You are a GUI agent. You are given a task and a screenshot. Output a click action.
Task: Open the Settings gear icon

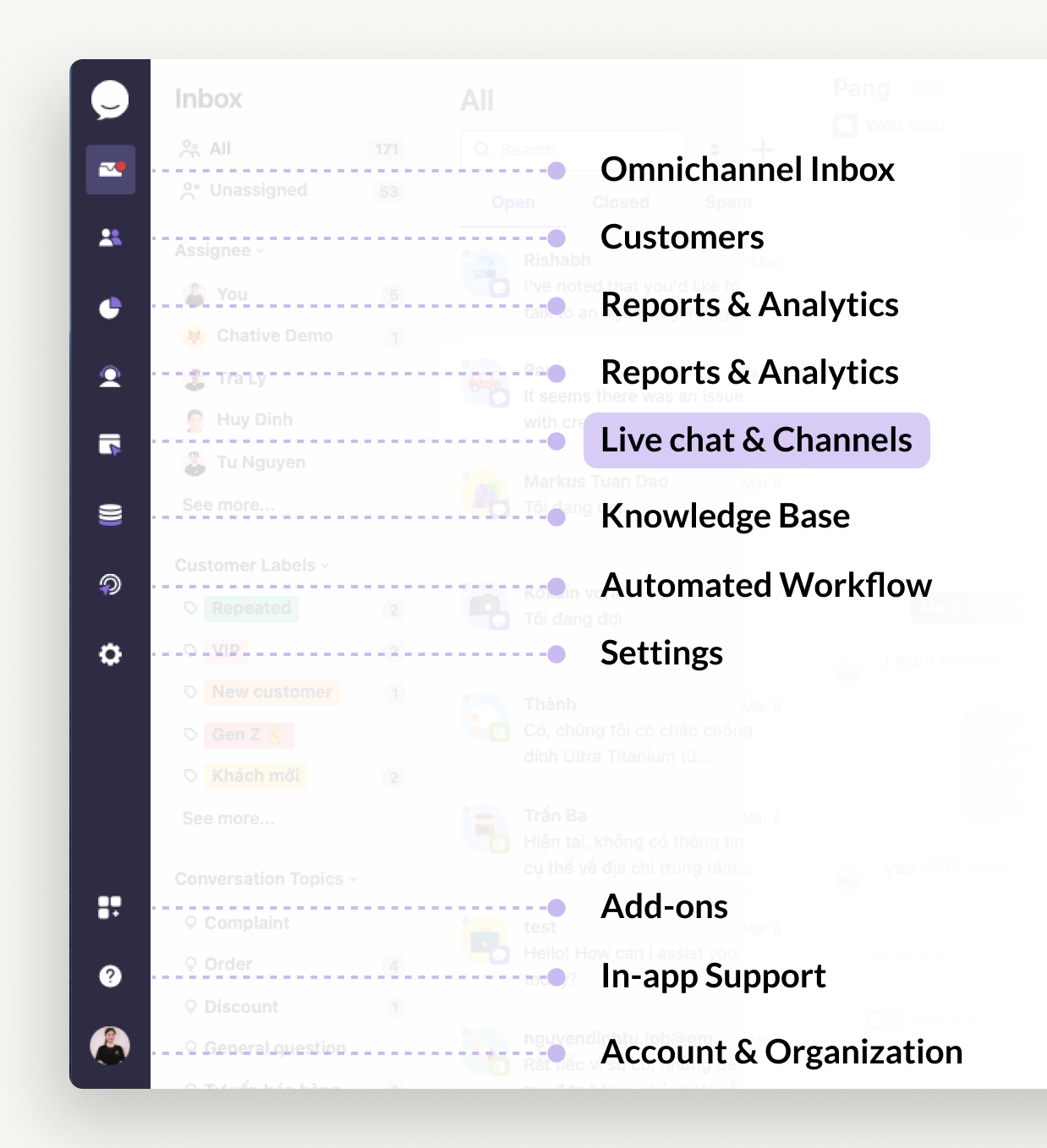(x=110, y=654)
